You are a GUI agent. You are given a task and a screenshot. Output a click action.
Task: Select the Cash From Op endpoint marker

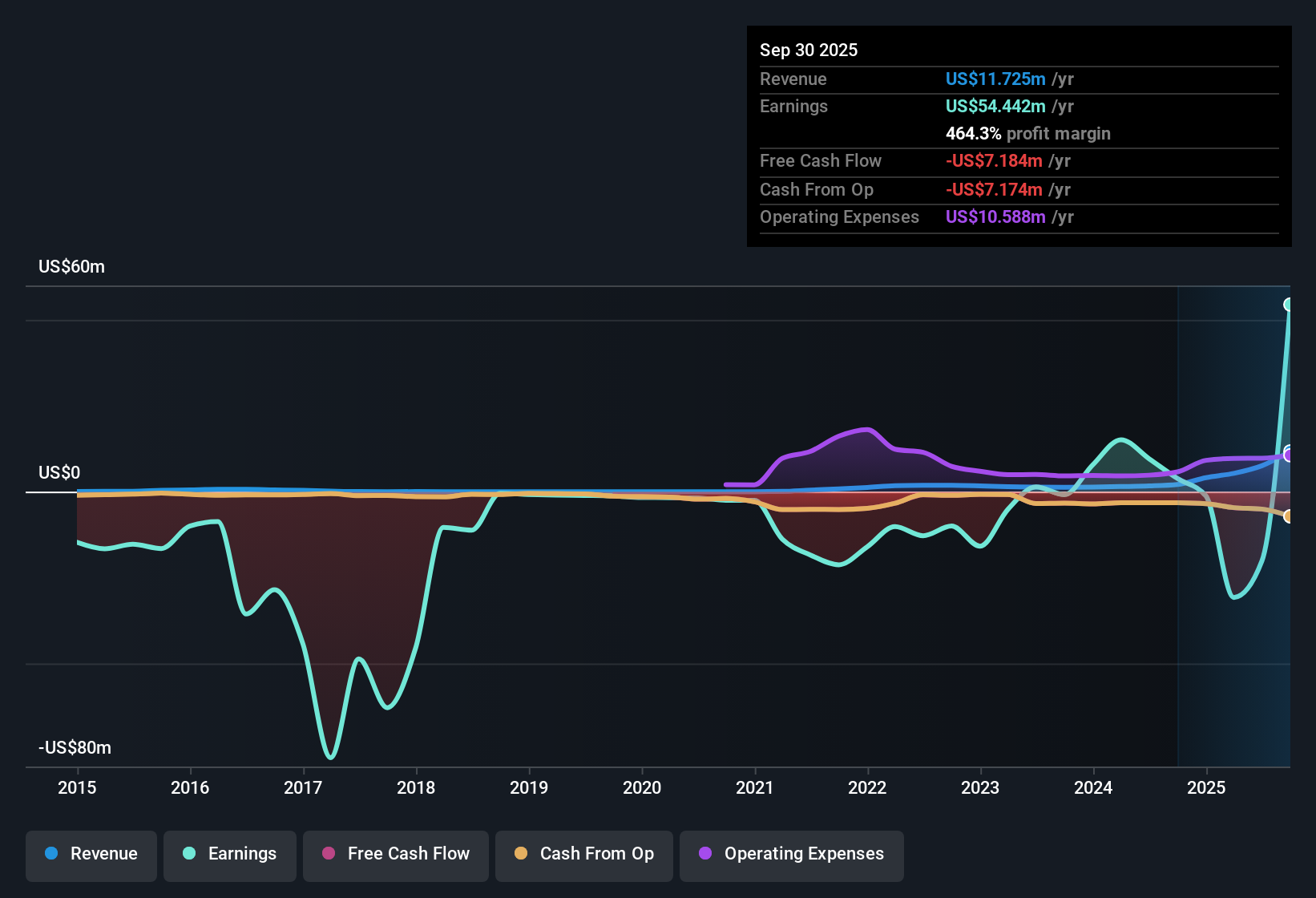(x=1288, y=517)
